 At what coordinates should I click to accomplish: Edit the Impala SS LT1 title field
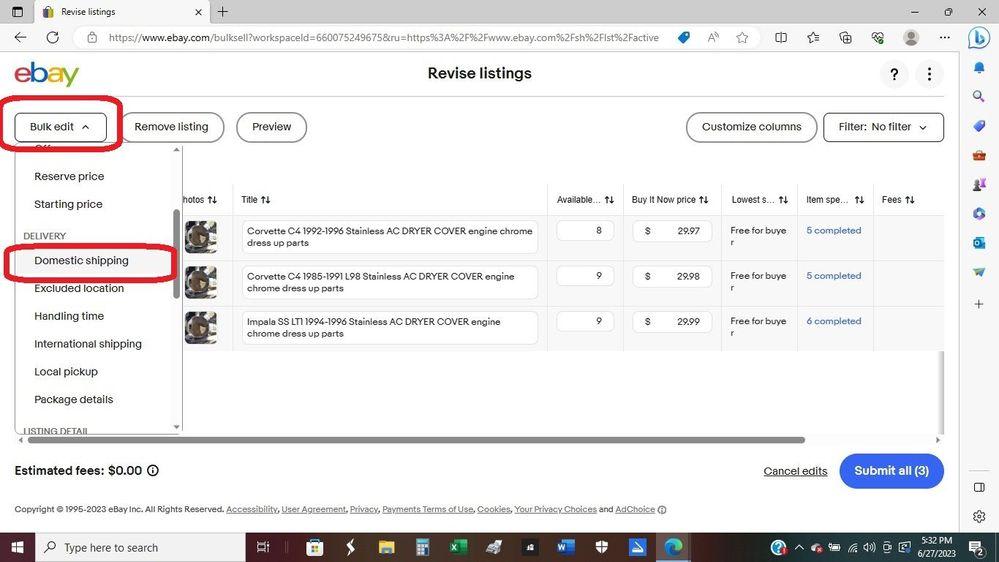coord(390,328)
